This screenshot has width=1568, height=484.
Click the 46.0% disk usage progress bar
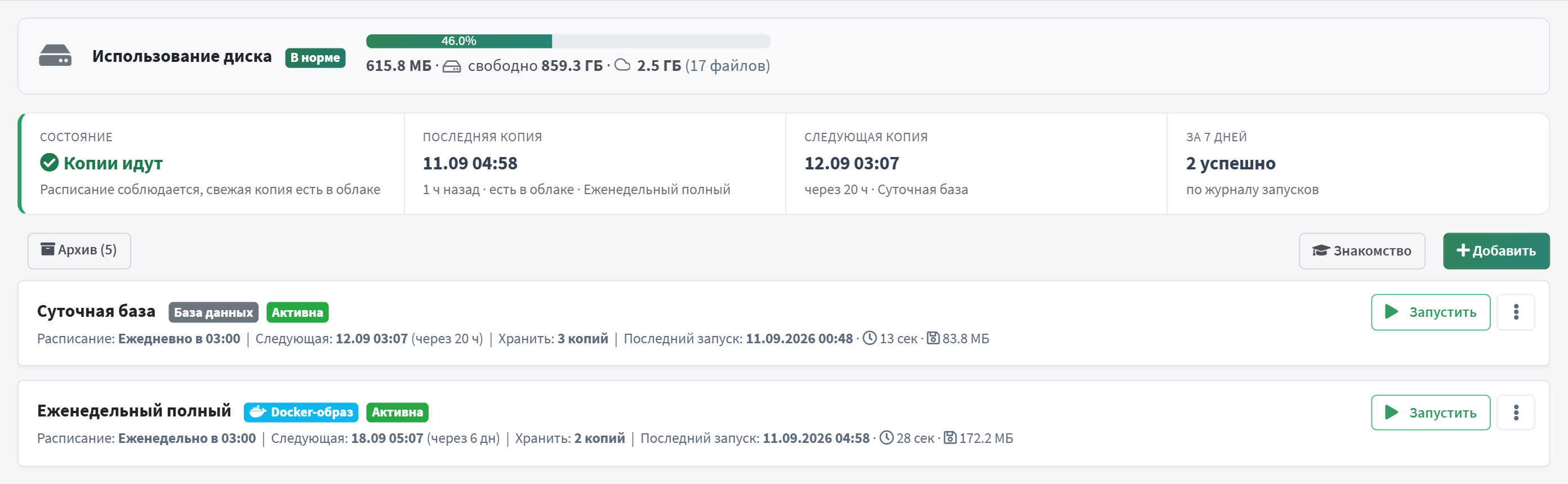pyautogui.click(x=568, y=41)
